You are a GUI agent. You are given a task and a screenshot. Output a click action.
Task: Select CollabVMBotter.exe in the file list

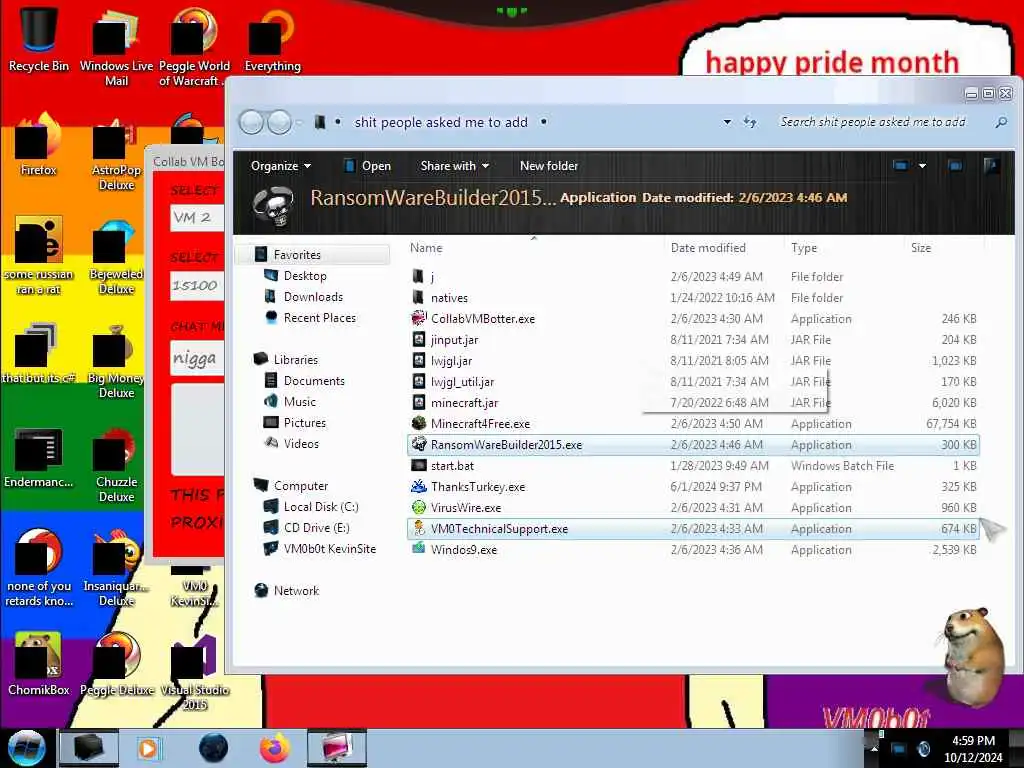pyautogui.click(x=693, y=319)
